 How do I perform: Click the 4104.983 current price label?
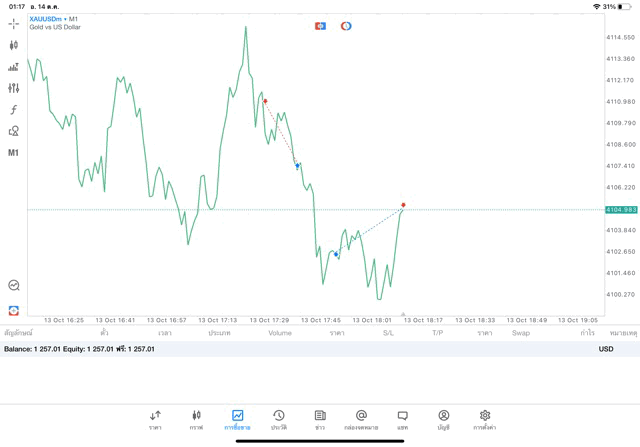click(621, 210)
